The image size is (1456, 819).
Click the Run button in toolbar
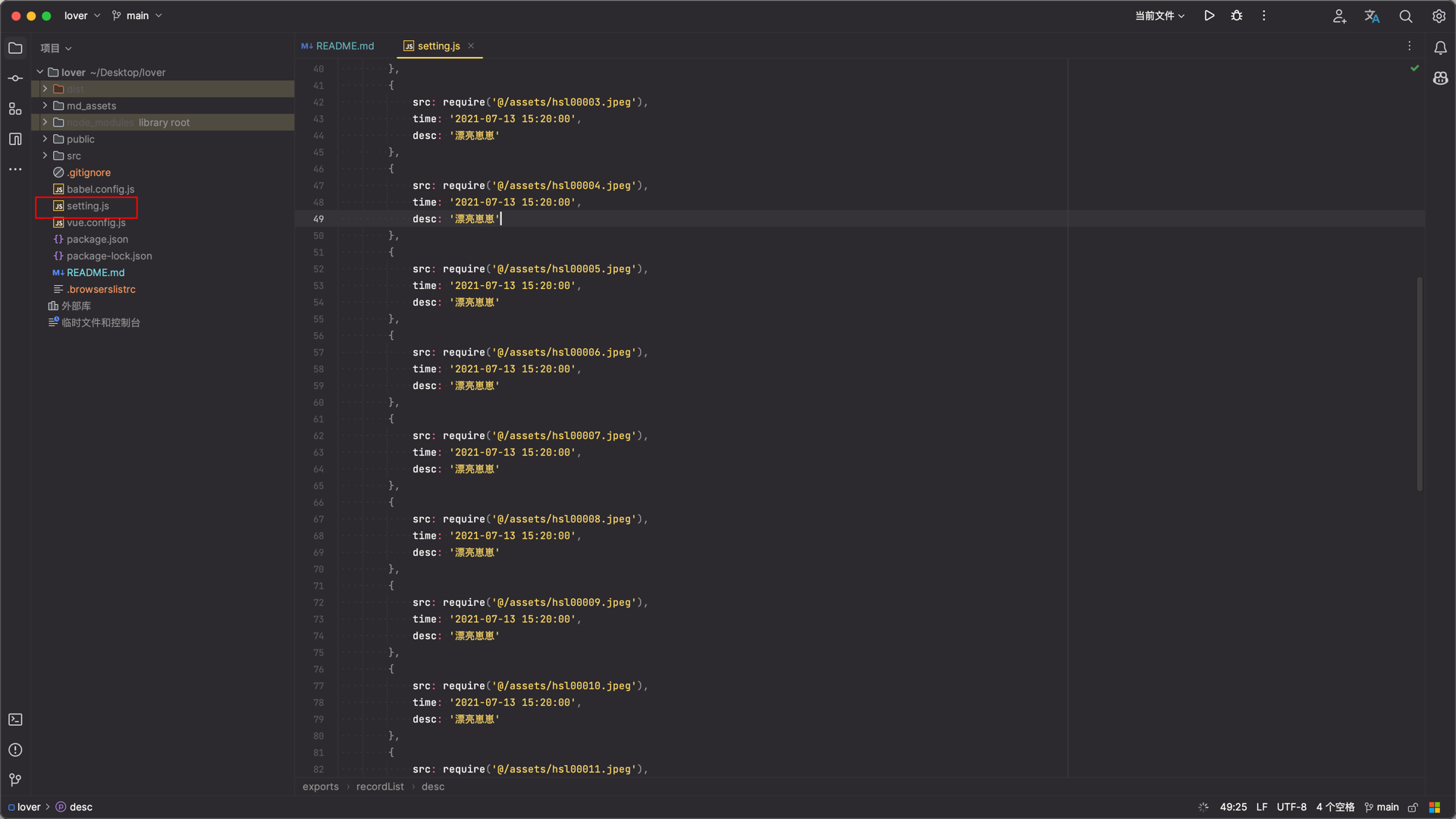(x=1210, y=16)
